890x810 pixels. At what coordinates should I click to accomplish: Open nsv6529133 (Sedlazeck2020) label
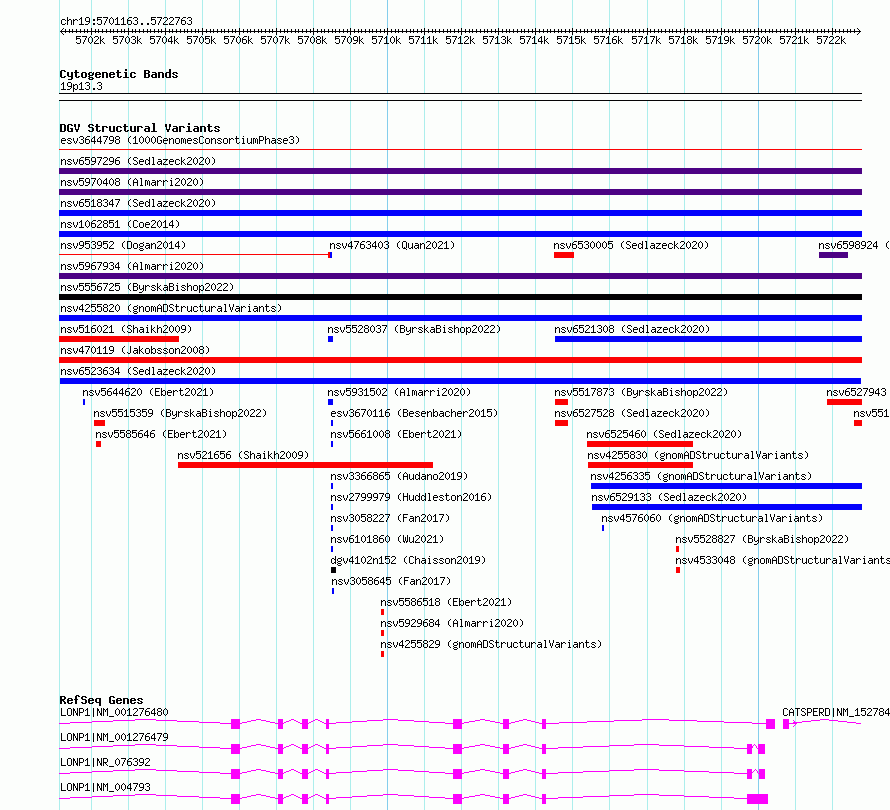(669, 497)
